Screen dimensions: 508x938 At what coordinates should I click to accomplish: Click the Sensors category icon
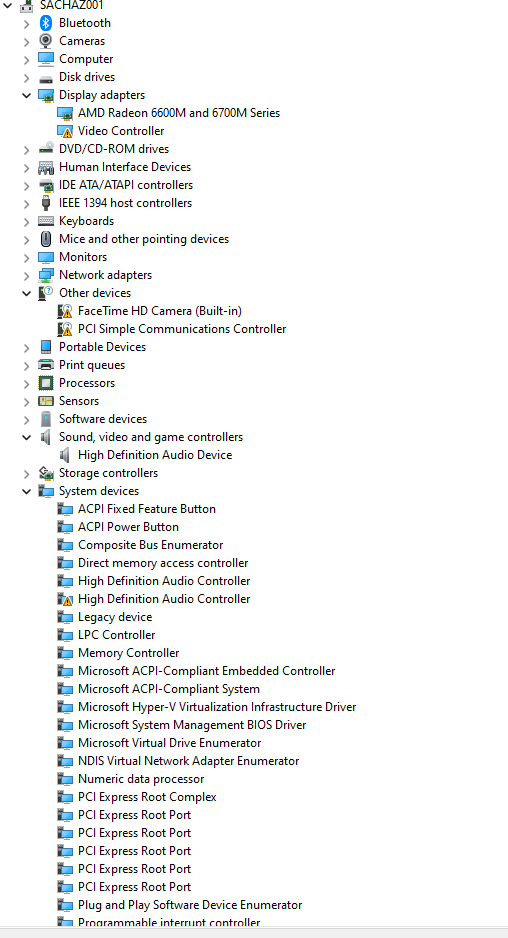(x=46, y=401)
